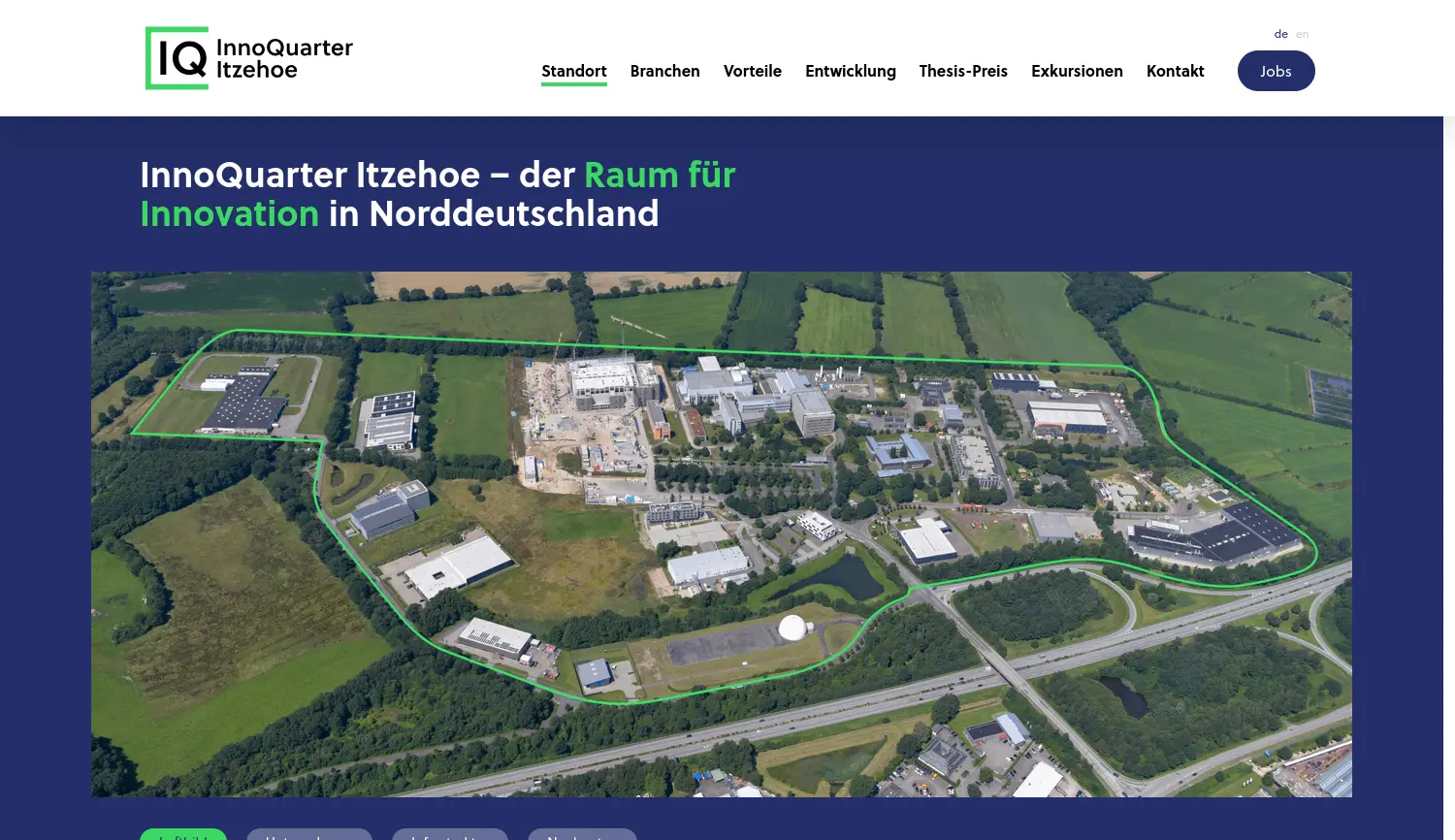Enable the Infrastruktur map layer pill

coord(449,836)
